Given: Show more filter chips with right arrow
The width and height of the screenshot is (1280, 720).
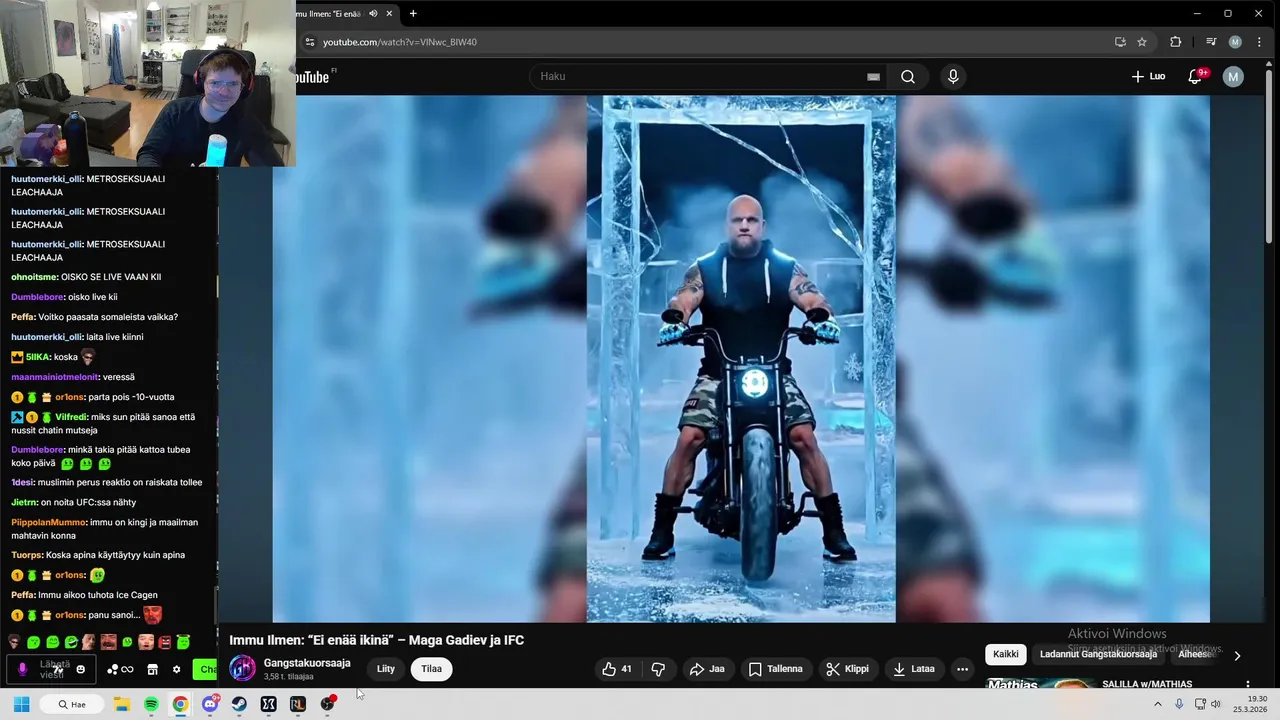Looking at the screenshot, I should 1237,656.
